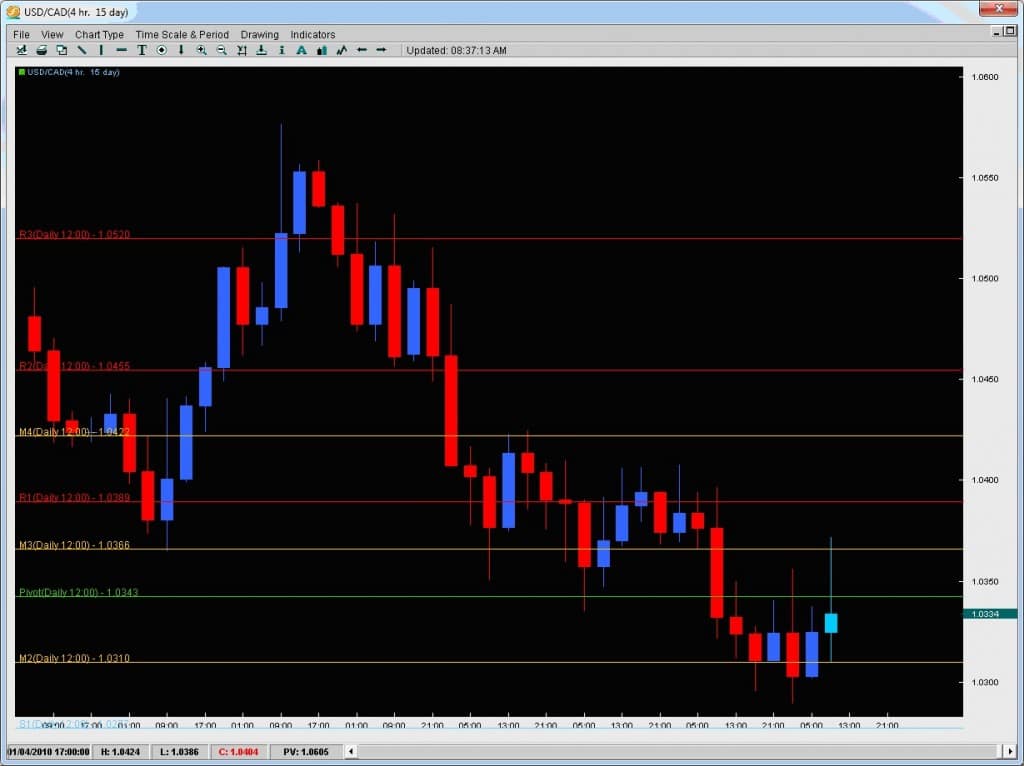Image resolution: width=1024 pixels, height=766 pixels.
Task: Click the left arrow scroll icon
Action: click(x=361, y=50)
